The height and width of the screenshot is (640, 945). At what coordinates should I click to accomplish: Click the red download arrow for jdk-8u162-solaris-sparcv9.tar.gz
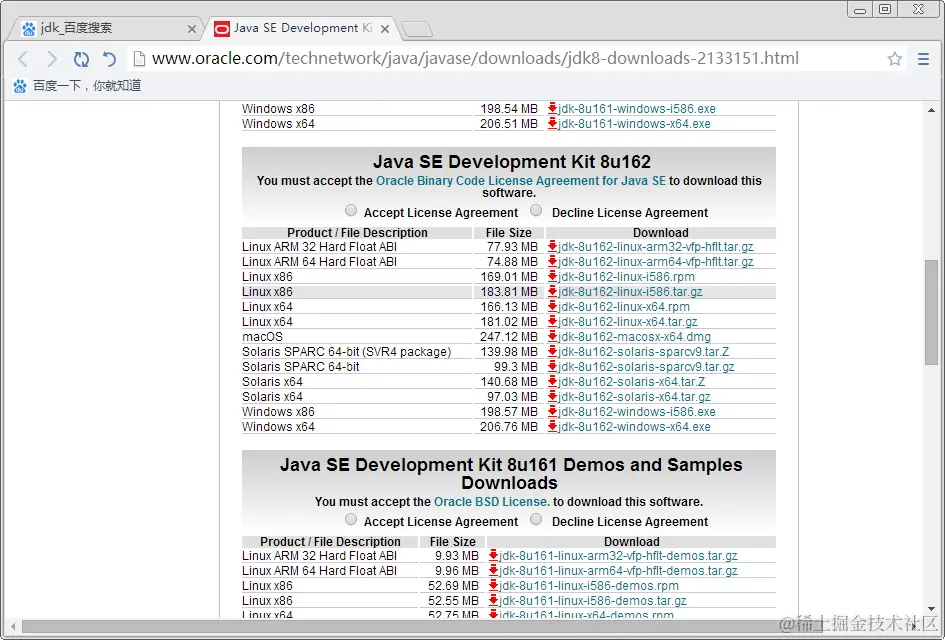[x=552, y=366]
